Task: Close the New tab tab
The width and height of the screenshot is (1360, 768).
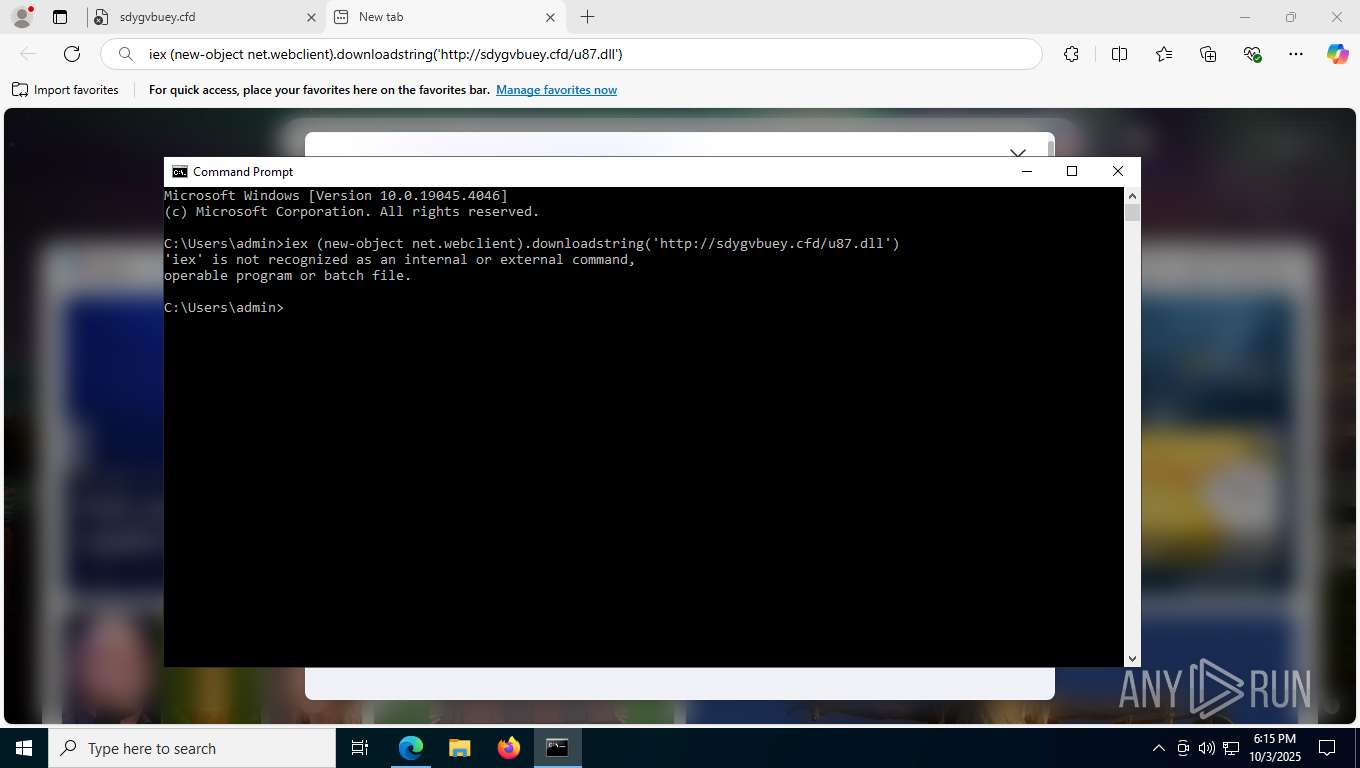Action: [x=551, y=17]
